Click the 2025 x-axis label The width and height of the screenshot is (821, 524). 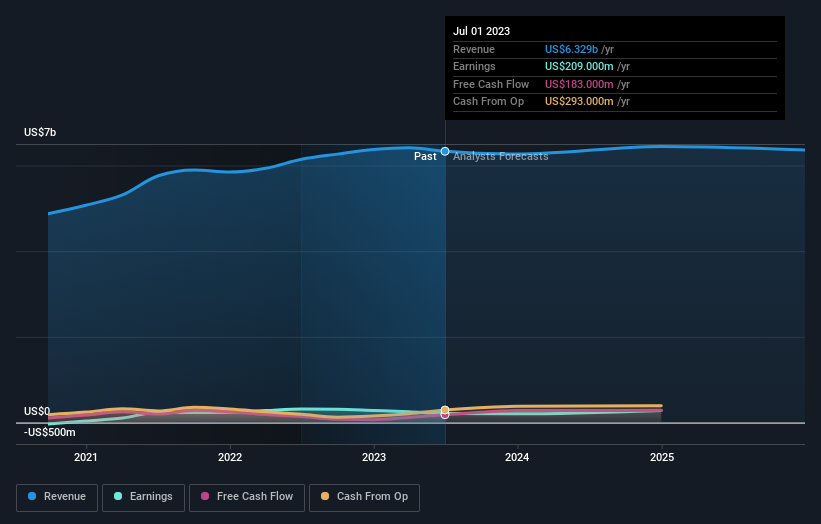coord(662,457)
